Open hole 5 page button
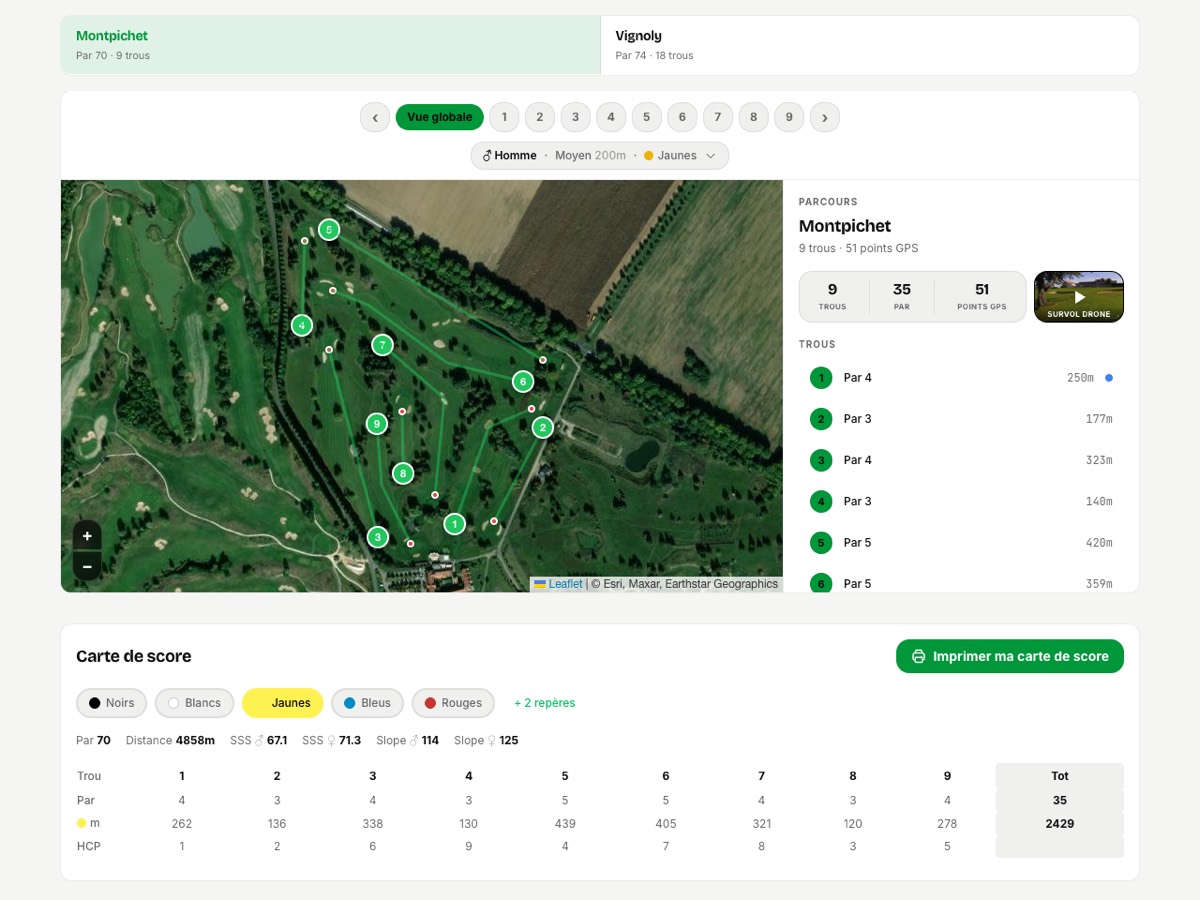 click(646, 117)
